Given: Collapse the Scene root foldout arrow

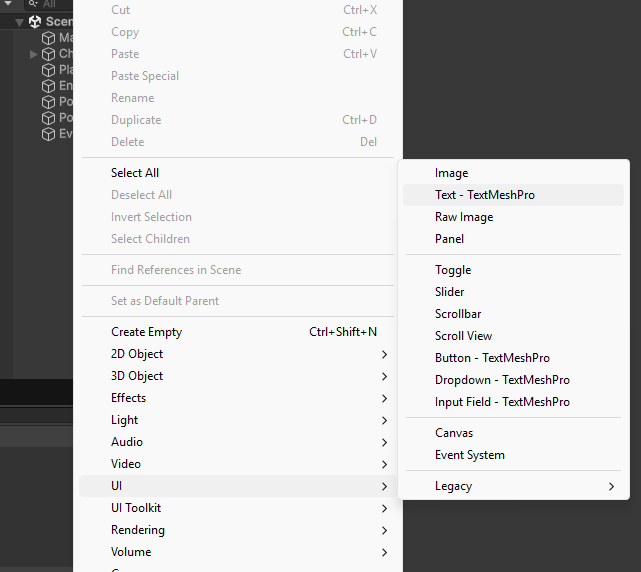Looking at the screenshot, I should (x=19, y=22).
